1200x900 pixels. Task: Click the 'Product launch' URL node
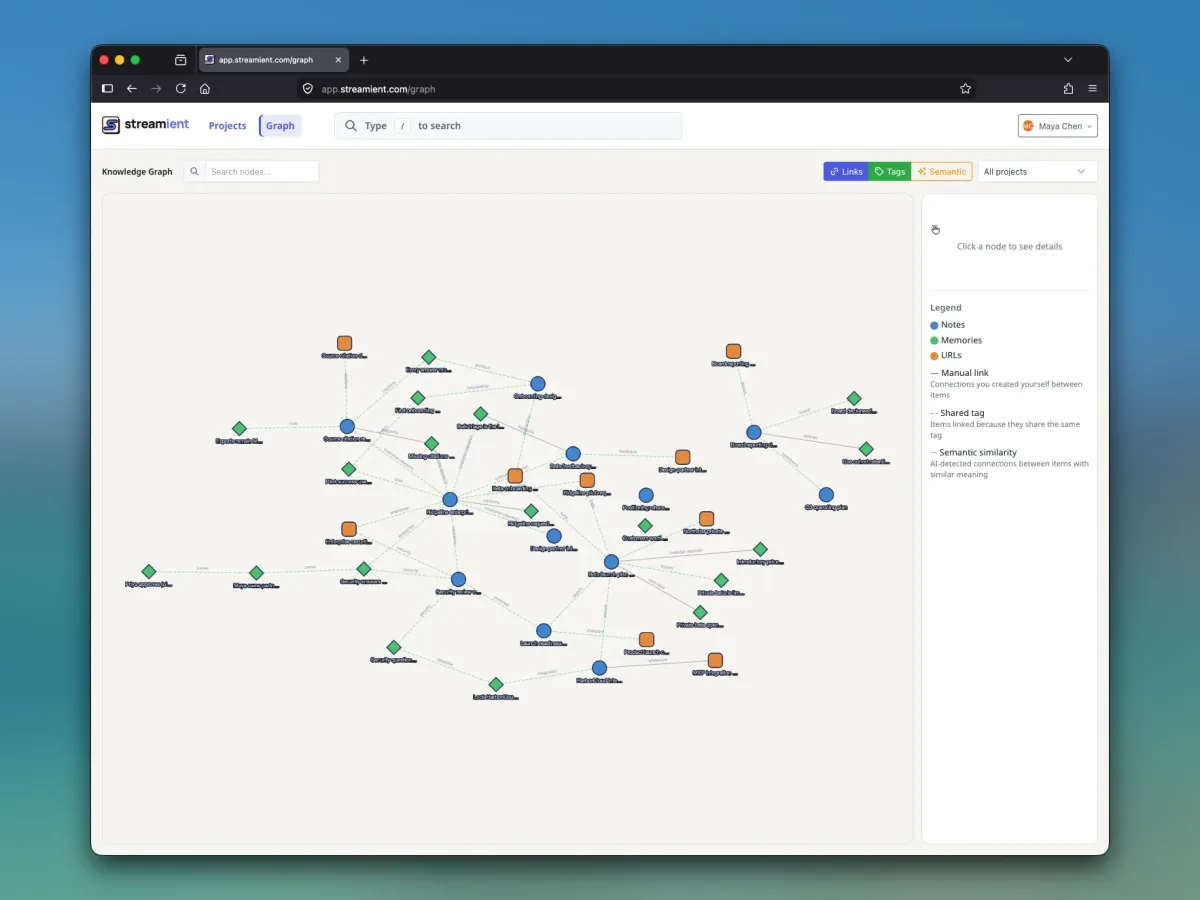point(647,639)
